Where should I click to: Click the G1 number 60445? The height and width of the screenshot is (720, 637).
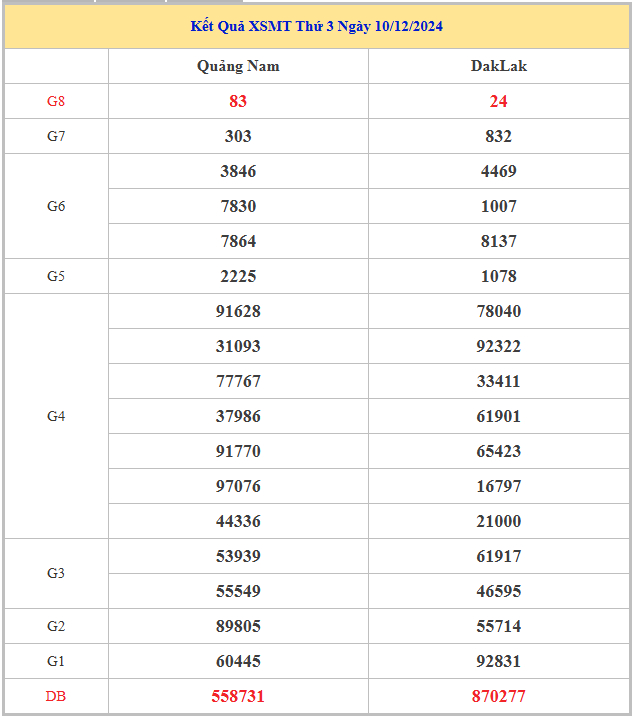click(238, 661)
